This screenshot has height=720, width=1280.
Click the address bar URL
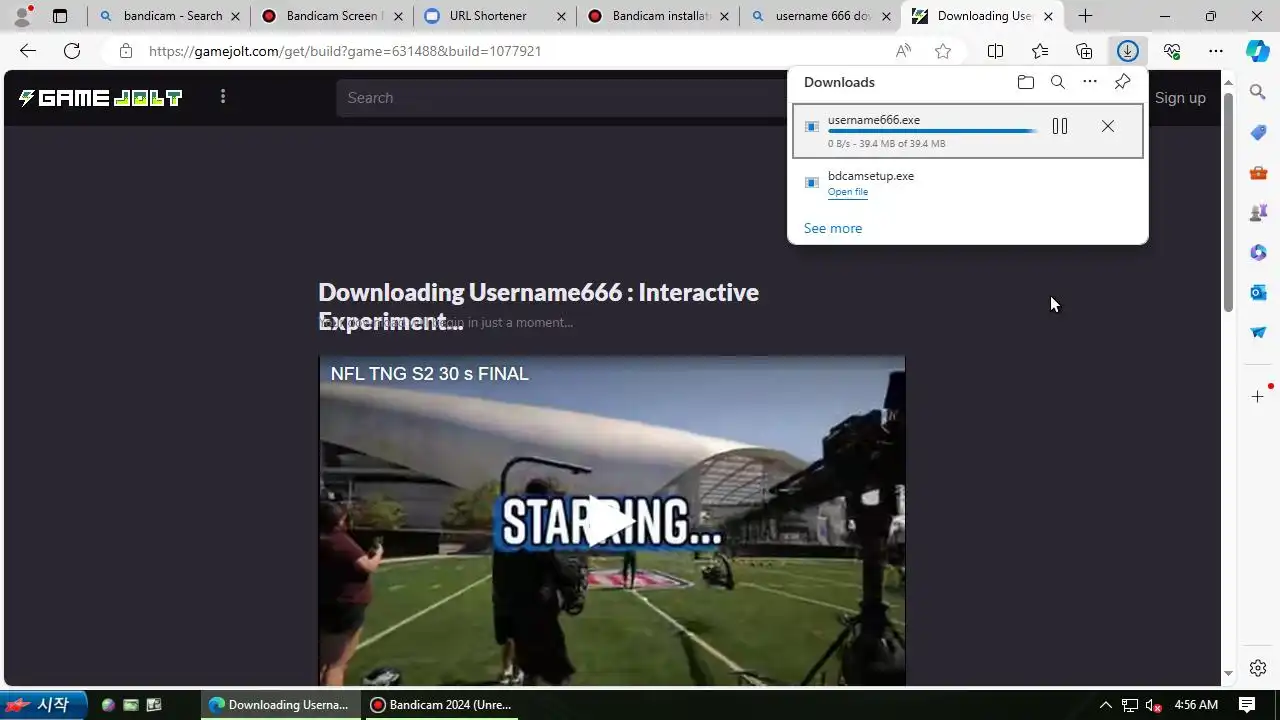coord(345,51)
